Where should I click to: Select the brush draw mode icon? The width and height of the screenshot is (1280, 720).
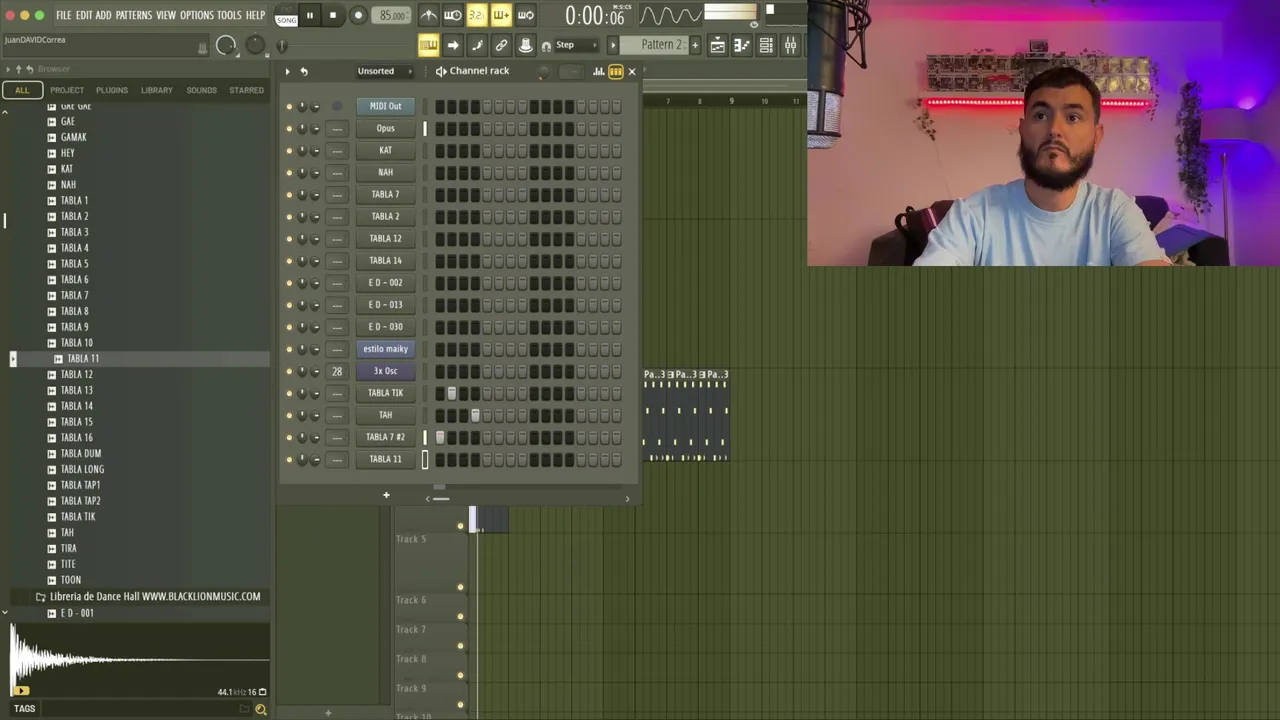[x=477, y=45]
